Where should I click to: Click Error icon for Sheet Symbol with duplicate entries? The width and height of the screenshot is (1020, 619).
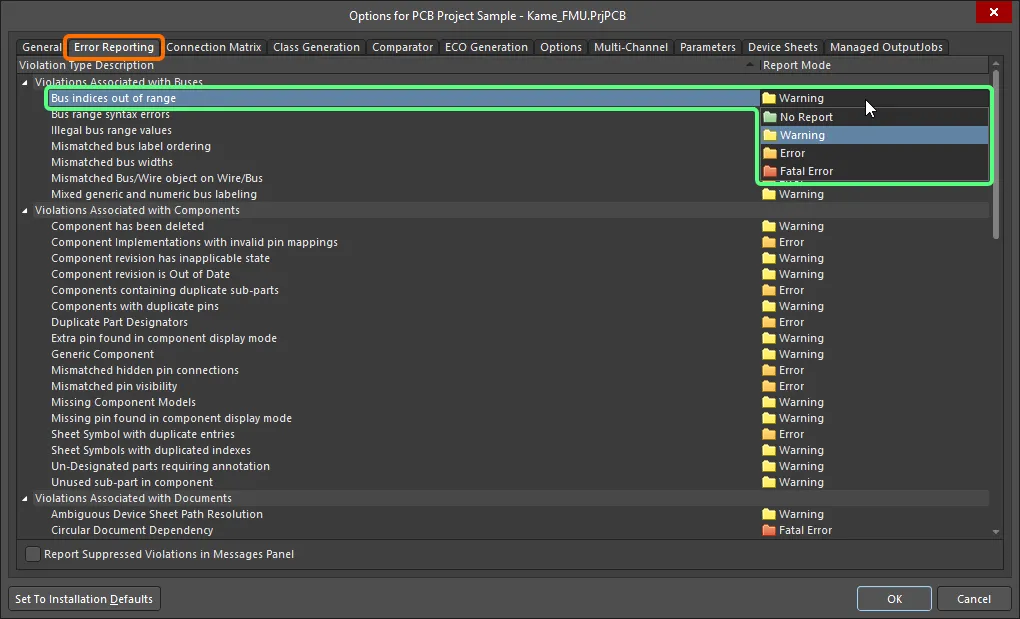point(769,434)
